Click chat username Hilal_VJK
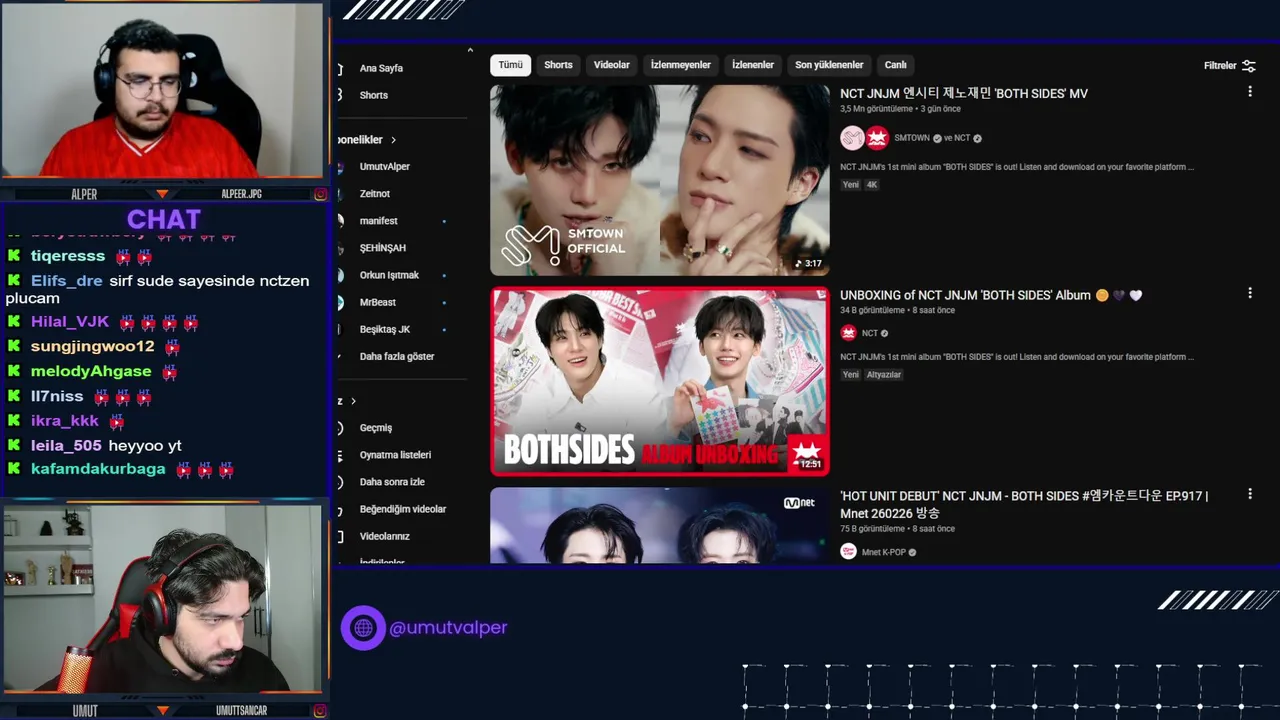 coord(70,322)
